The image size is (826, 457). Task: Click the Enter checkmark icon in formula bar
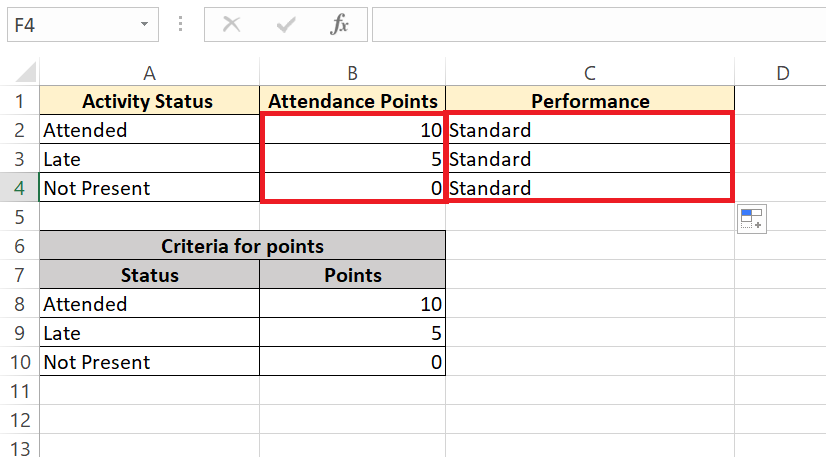click(286, 24)
